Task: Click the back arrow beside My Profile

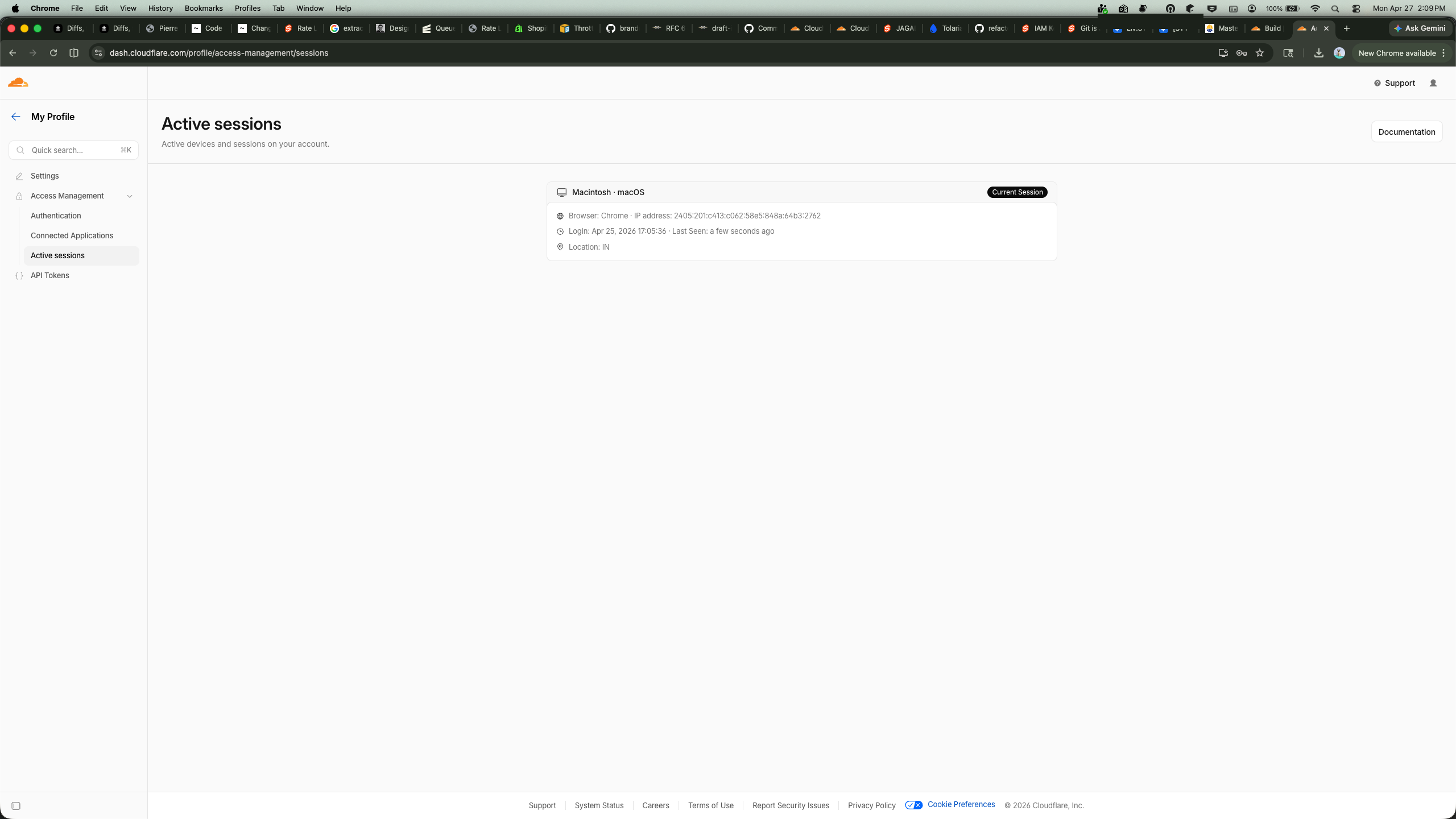Action: (15, 117)
